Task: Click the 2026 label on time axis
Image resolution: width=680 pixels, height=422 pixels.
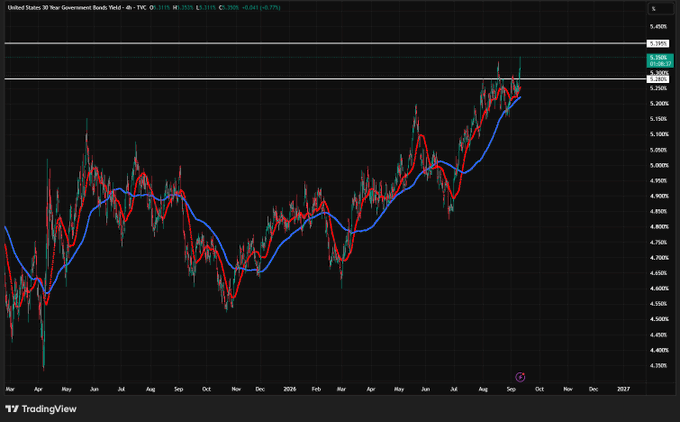Action: click(x=289, y=389)
